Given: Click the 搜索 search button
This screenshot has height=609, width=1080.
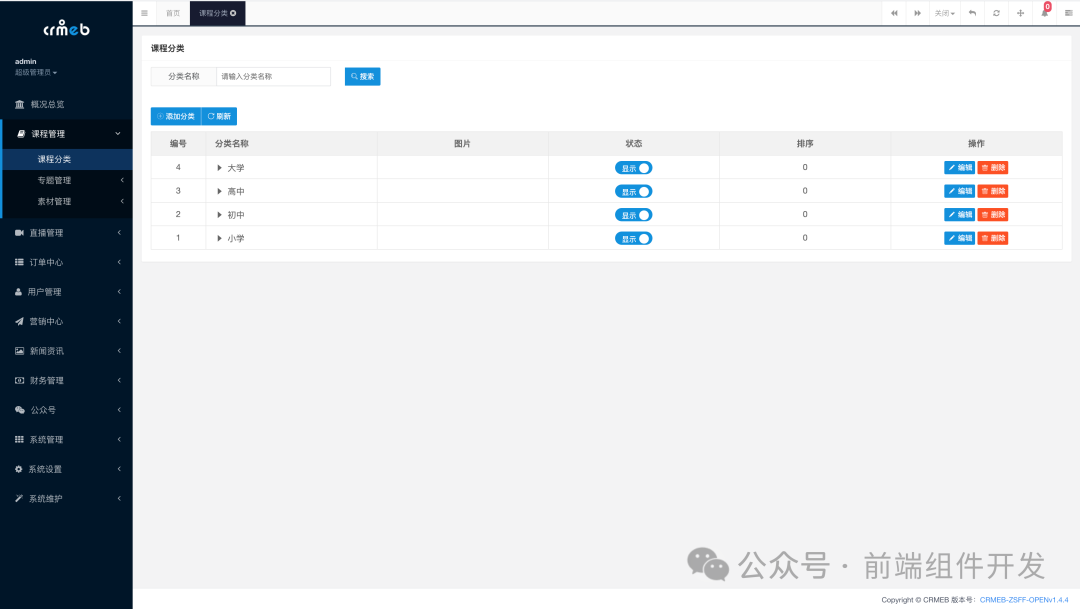Looking at the screenshot, I should pyautogui.click(x=362, y=76).
